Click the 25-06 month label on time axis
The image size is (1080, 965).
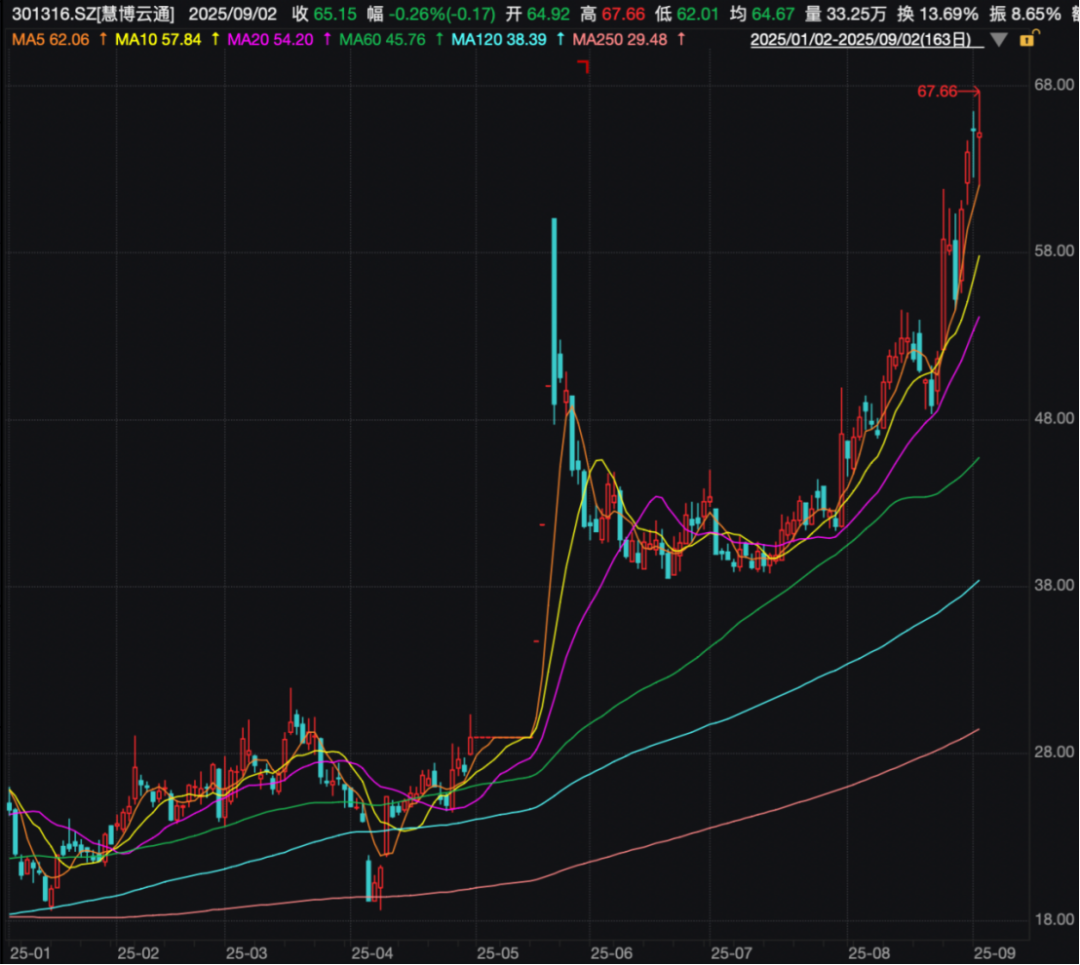tap(612, 953)
